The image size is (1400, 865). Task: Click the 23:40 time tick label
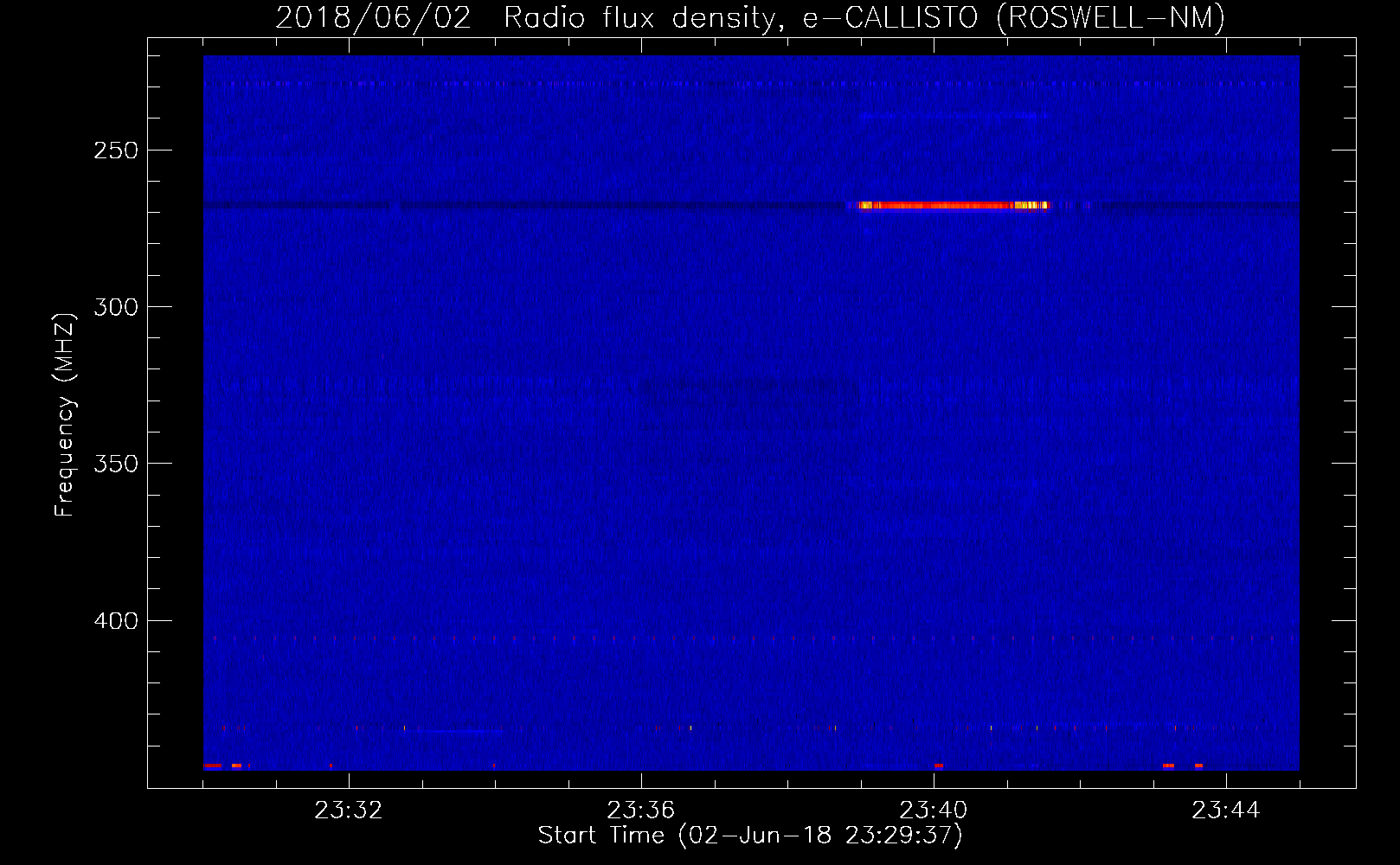pos(934,811)
